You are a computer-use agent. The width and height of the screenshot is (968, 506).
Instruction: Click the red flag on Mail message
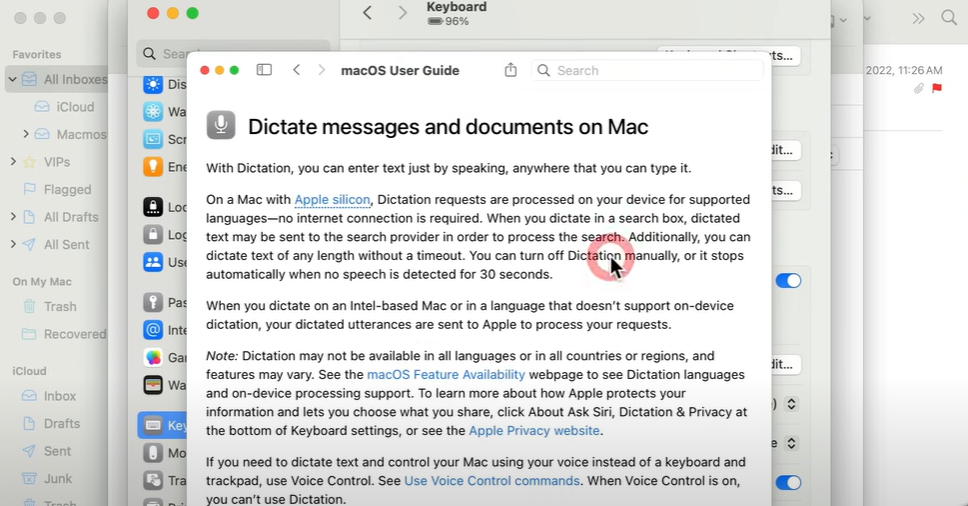click(x=937, y=88)
